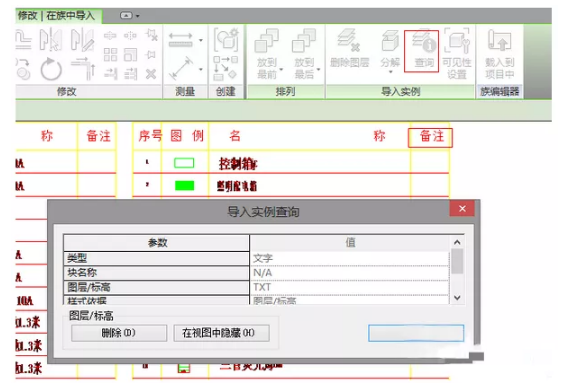Click the 文字 value cell
This screenshot has height=390, width=561.
tap(350, 258)
